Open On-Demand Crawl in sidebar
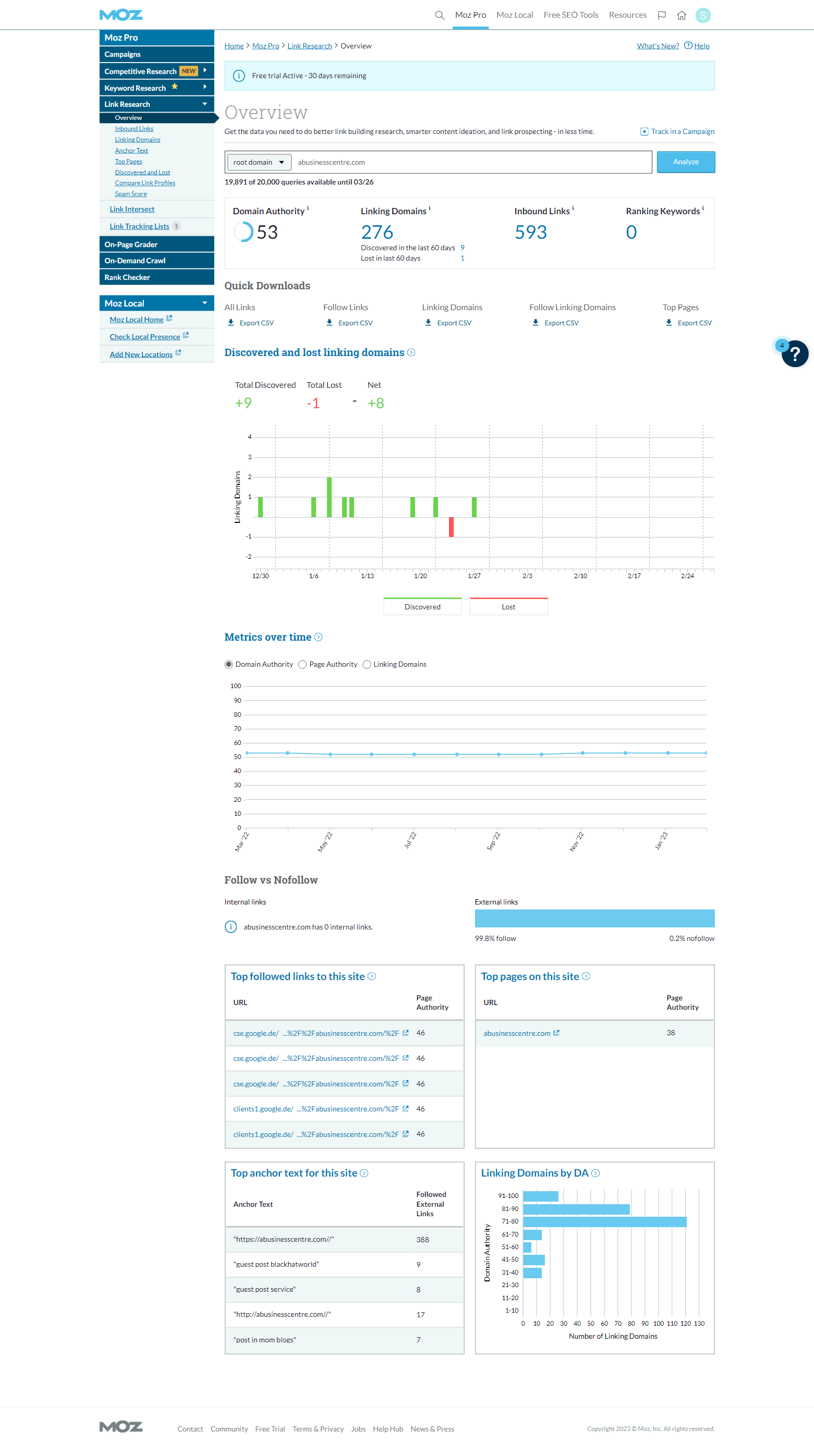 pyautogui.click(x=156, y=261)
